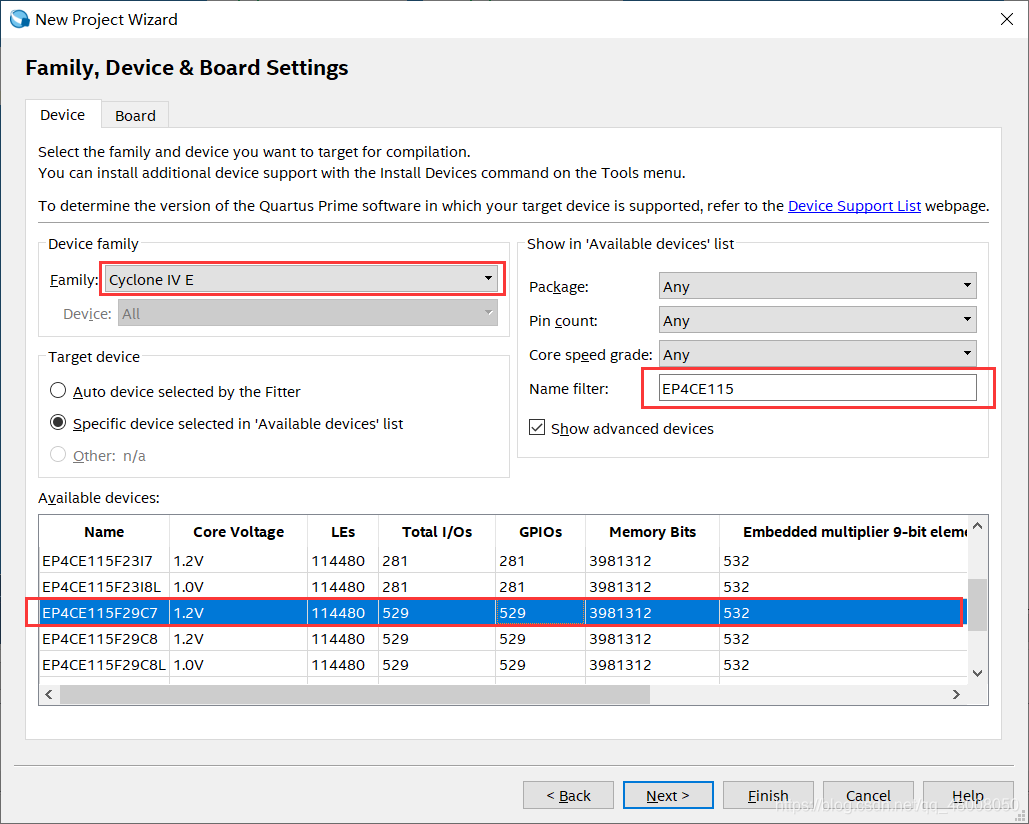The height and width of the screenshot is (824, 1029).
Task: Open Help for the wizard
Action: (x=968, y=795)
